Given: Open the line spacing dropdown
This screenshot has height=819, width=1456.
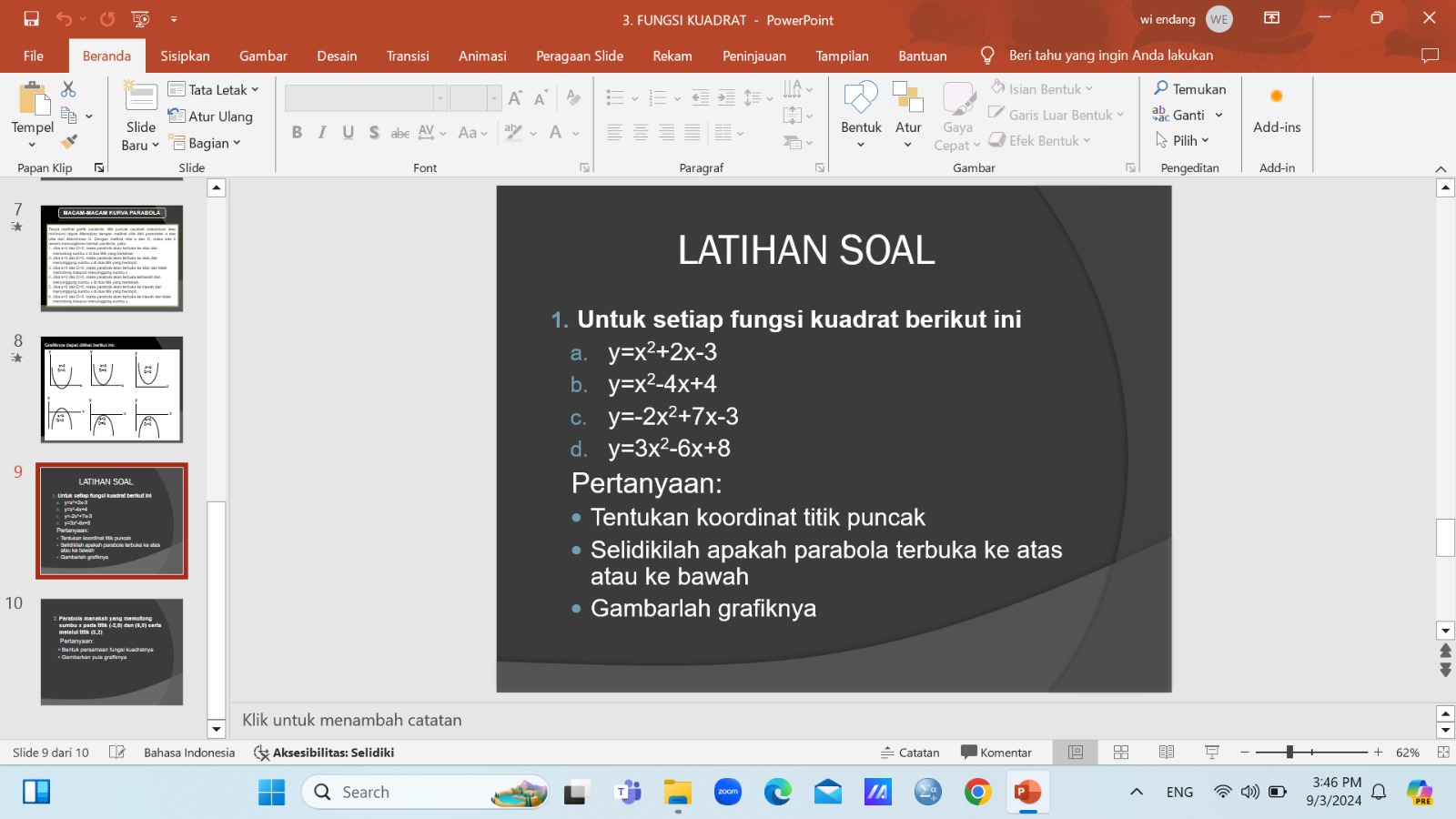Looking at the screenshot, I should 759,97.
